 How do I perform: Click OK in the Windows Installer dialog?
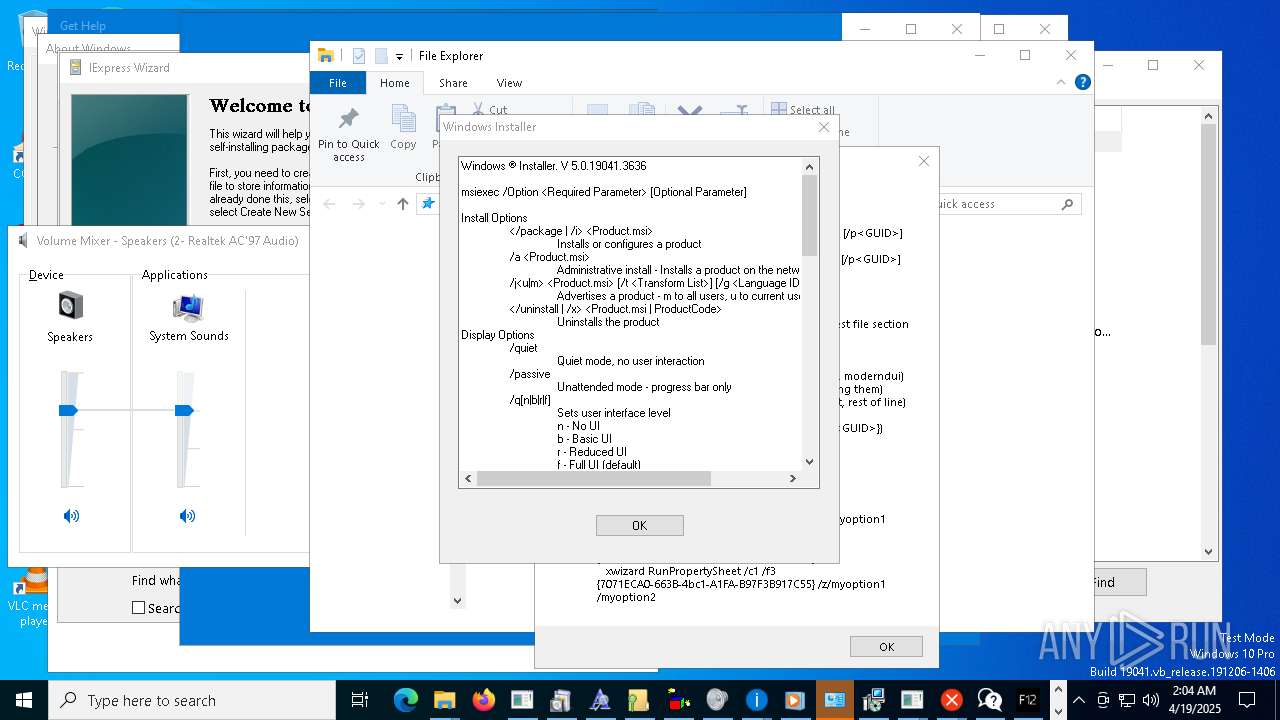pyautogui.click(x=639, y=525)
